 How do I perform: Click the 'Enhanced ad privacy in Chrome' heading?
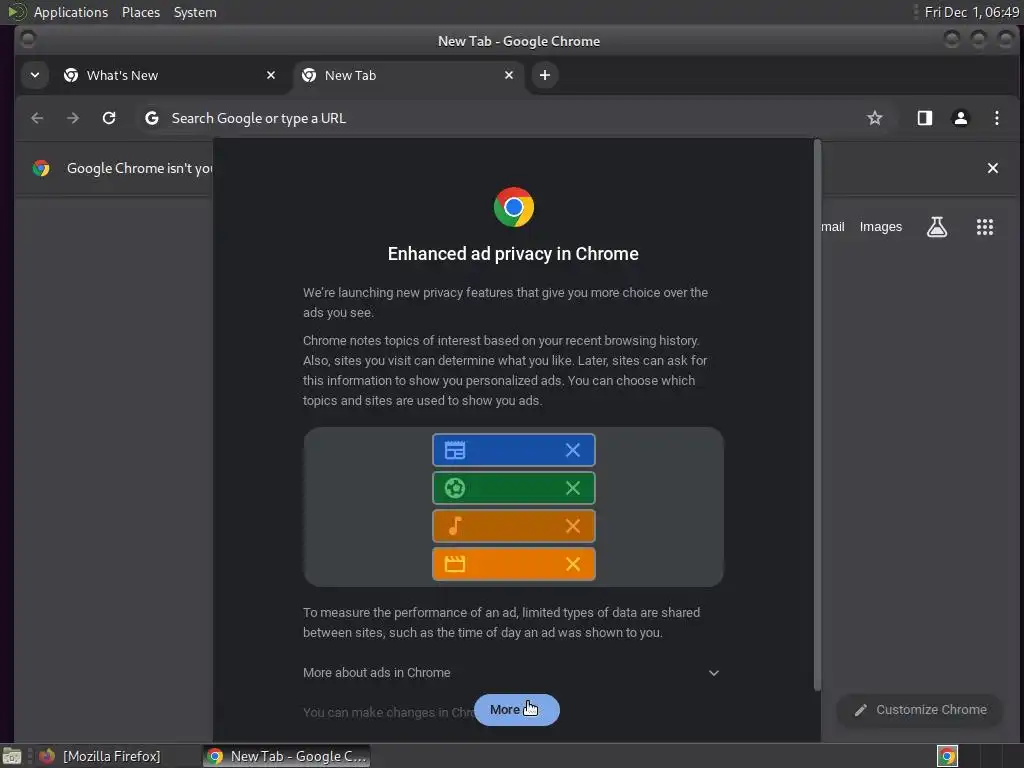click(x=513, y=253)
